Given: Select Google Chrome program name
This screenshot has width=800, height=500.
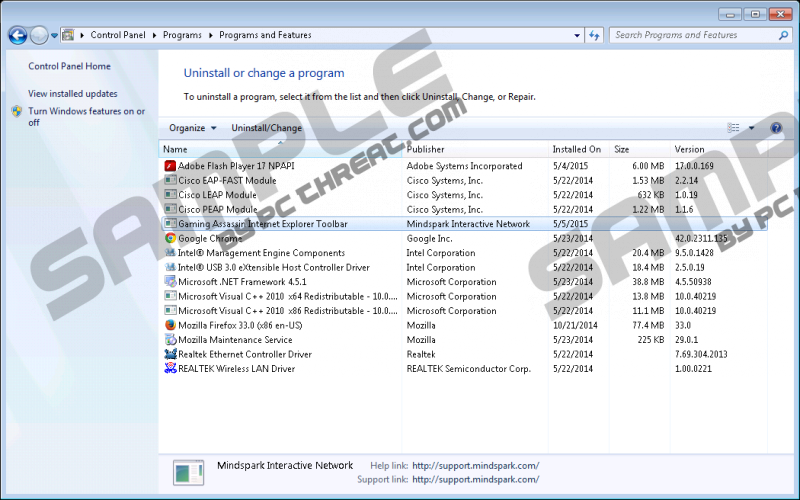Looking at the screenshot, I should (210, 238).
